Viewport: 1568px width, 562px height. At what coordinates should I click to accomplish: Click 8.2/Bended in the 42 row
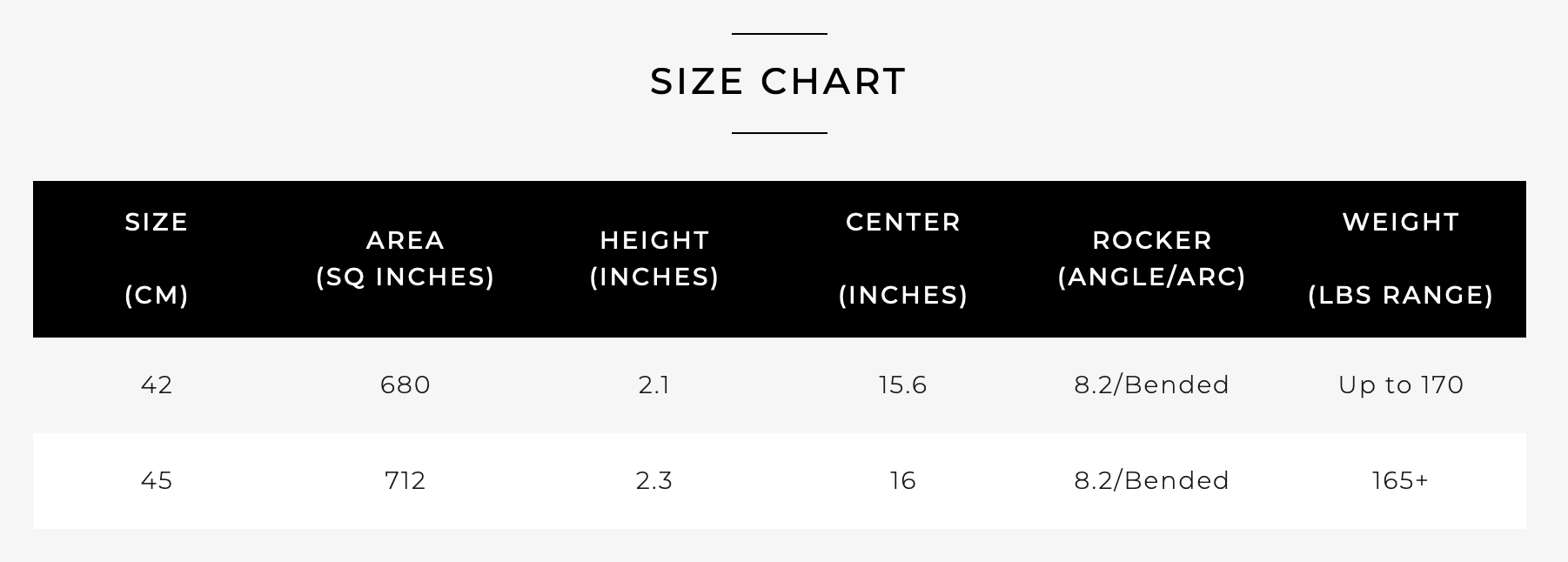click(x=1152, y=385)
